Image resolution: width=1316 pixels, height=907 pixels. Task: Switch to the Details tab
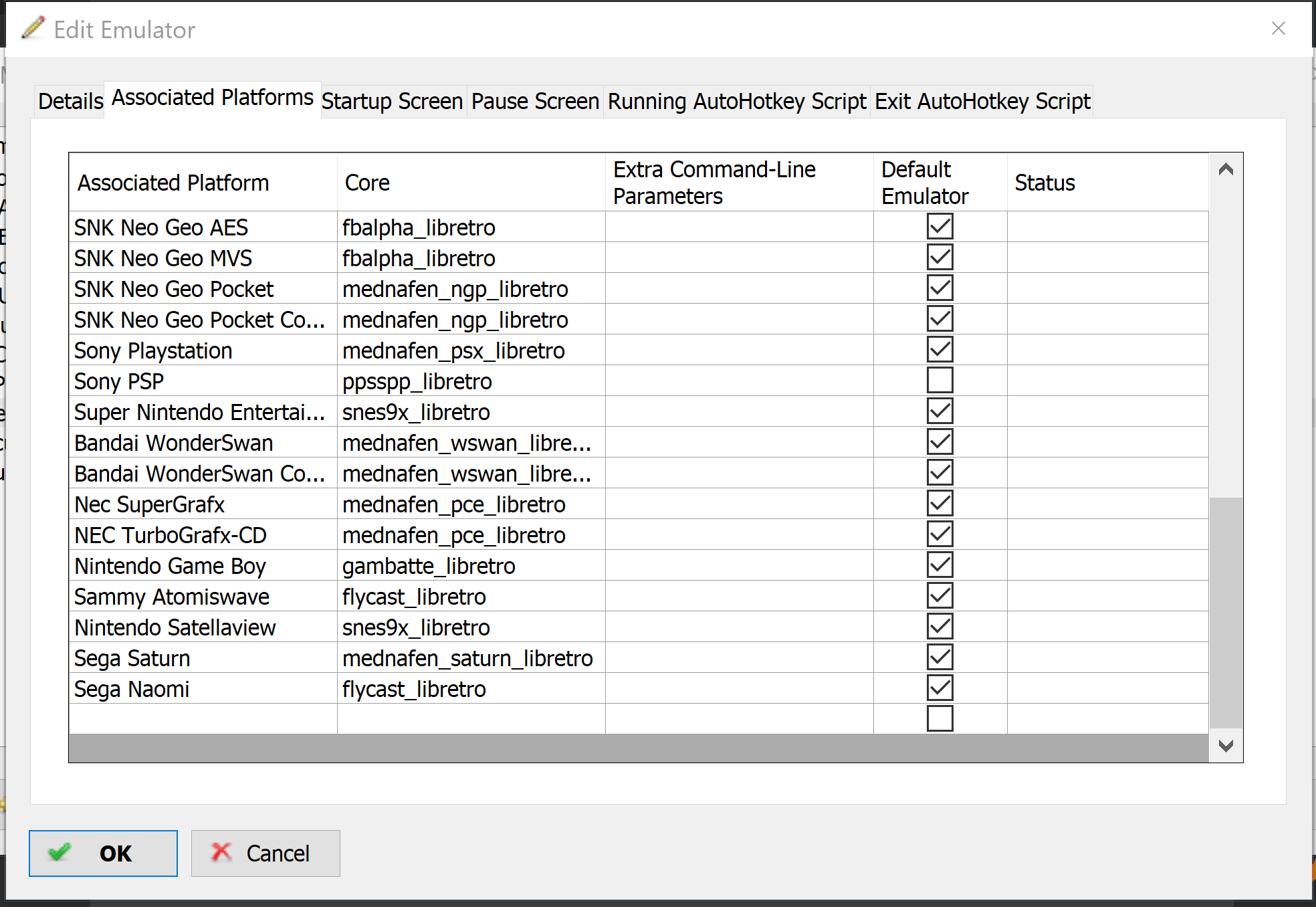[x=70, y=102]
